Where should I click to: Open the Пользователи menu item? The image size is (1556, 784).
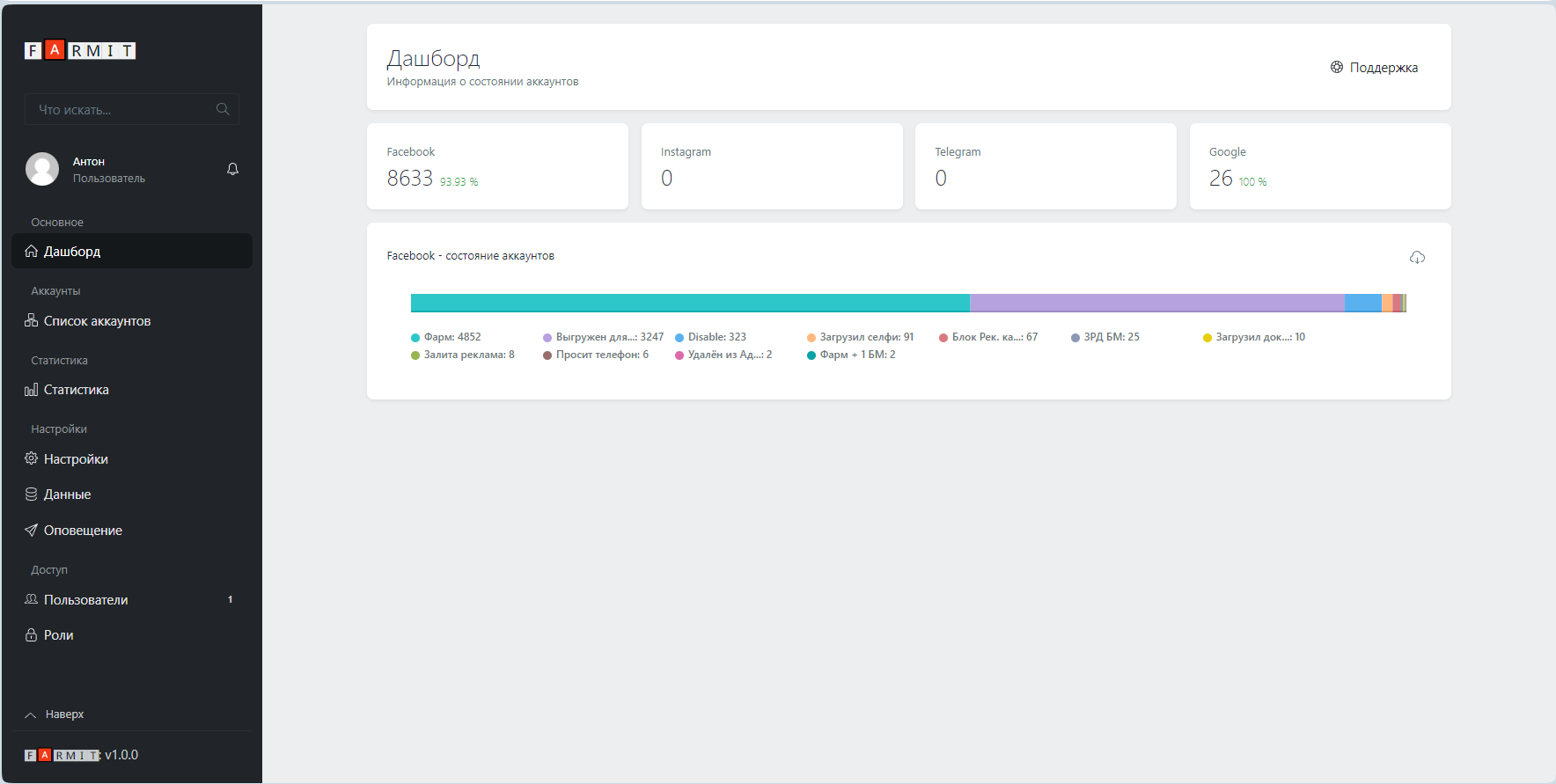[132, 599]
